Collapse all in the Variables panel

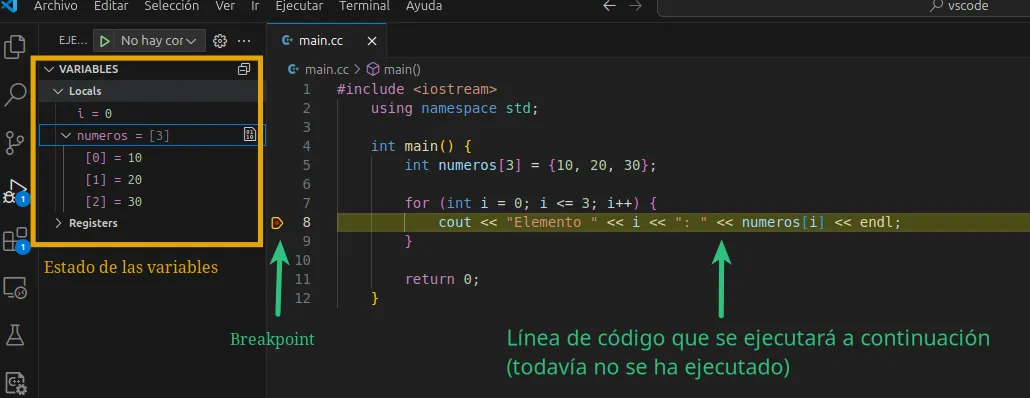(x=244, y=69)
